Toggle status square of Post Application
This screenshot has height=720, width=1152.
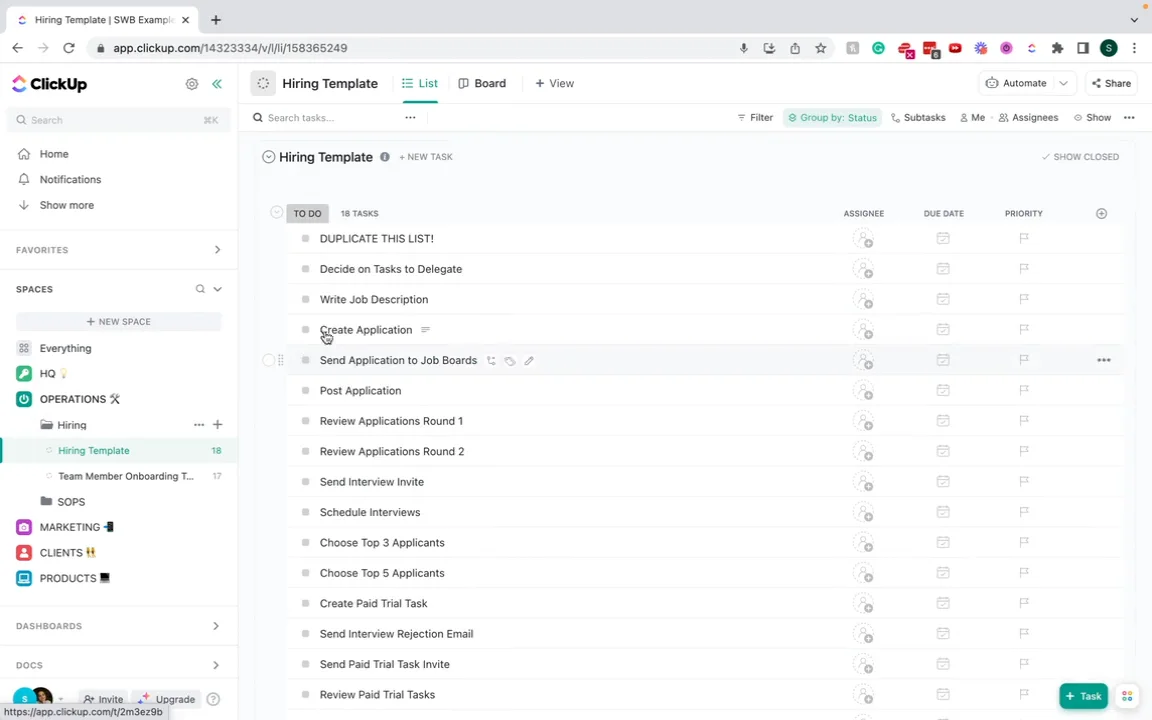coord(306,390)
